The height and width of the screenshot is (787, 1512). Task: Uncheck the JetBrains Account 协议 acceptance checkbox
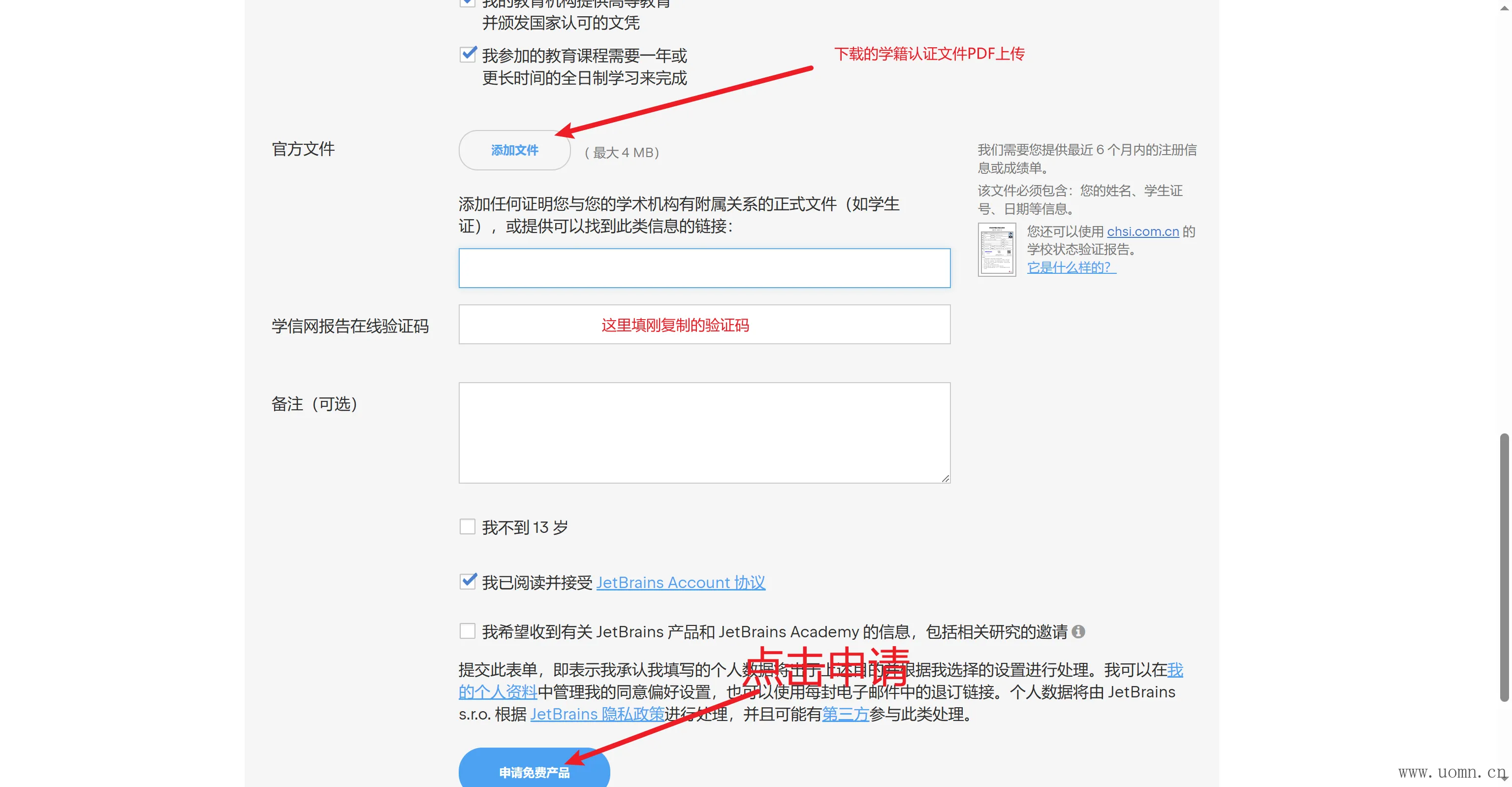pos(467,582)
